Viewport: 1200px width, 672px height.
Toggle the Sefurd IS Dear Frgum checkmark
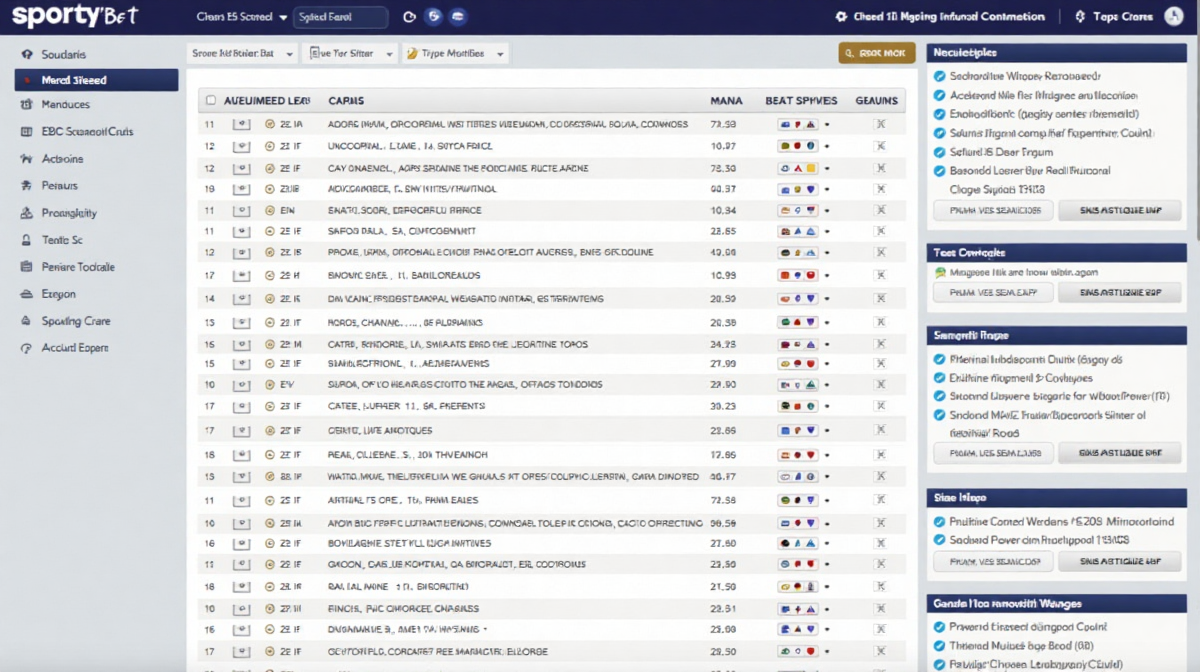pyautogui.click(x=939, y=152)
